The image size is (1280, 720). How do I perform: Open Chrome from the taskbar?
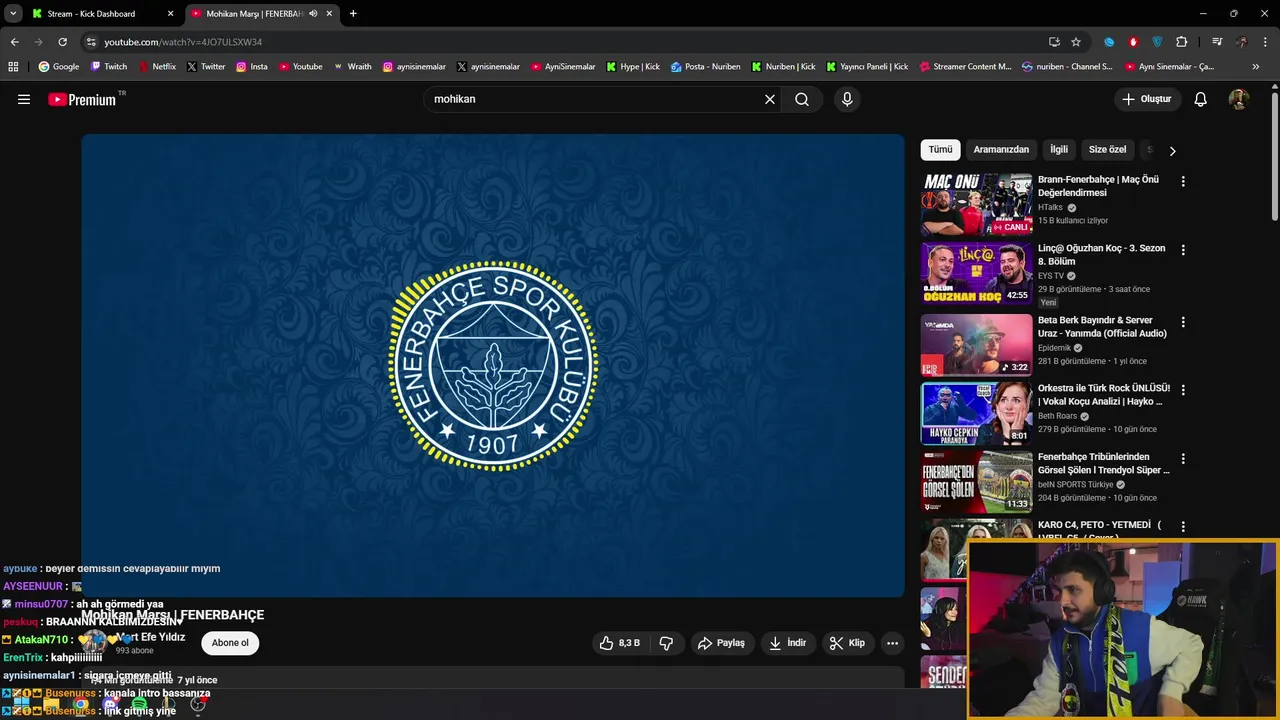pyautogui.click(x=80, y=705)
